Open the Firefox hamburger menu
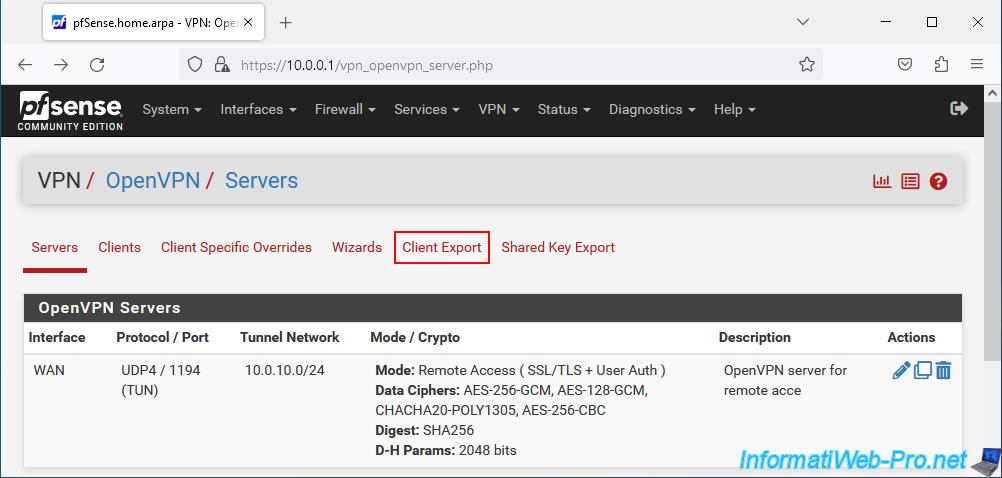Image resolution: width=1002 pixels, height=478 pixels. [x=976, y=65]
